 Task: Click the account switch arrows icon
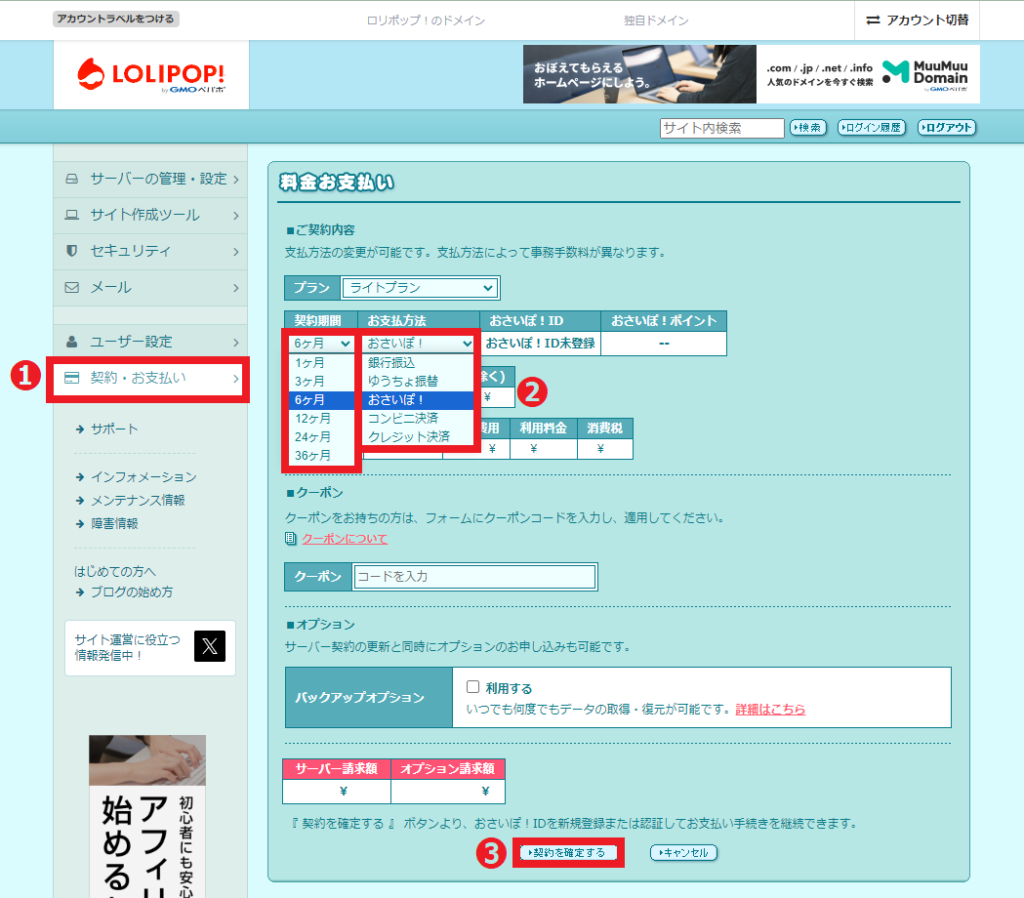point(873,20)
